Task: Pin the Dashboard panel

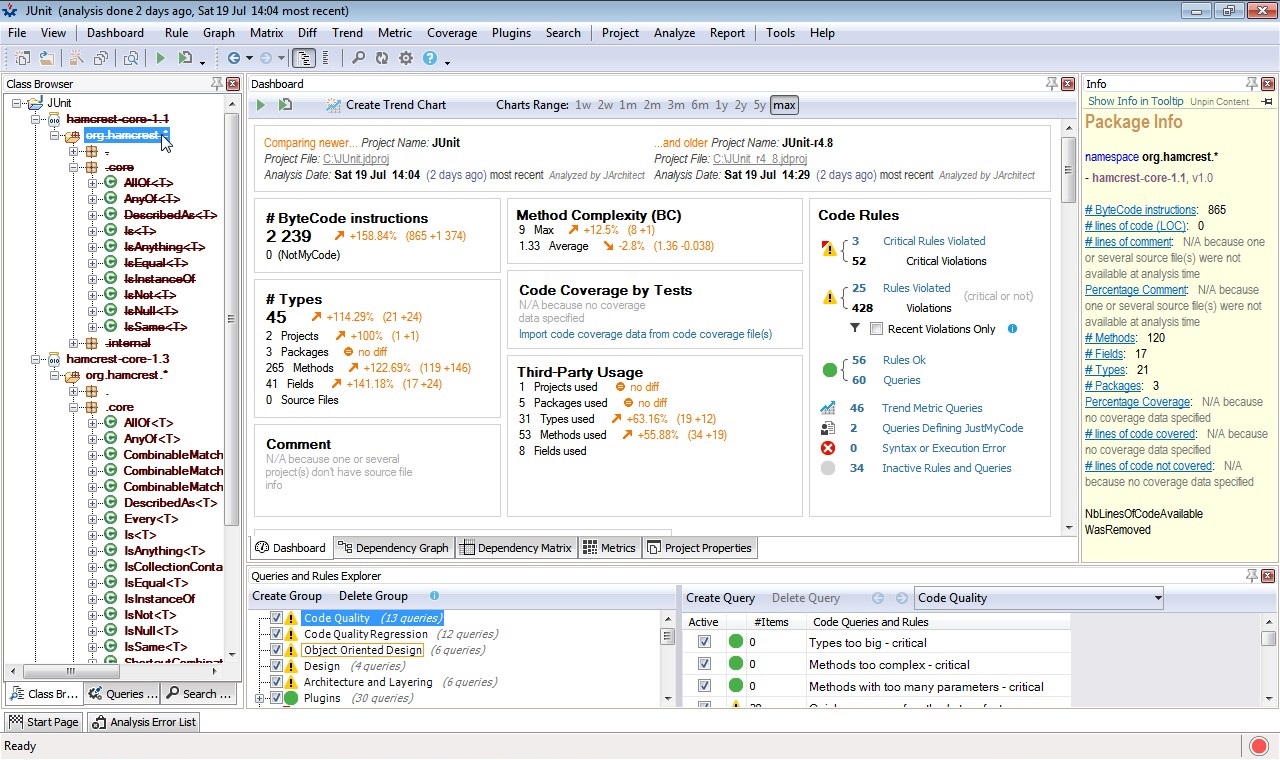Action: point(1052,84)
